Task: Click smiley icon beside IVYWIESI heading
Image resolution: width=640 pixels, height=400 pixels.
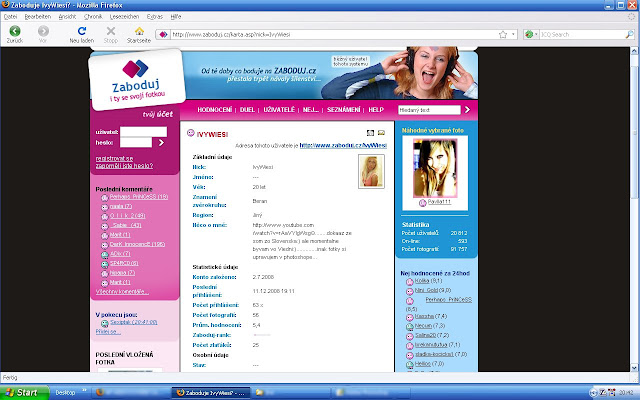Action: click(x=190, y=133)
